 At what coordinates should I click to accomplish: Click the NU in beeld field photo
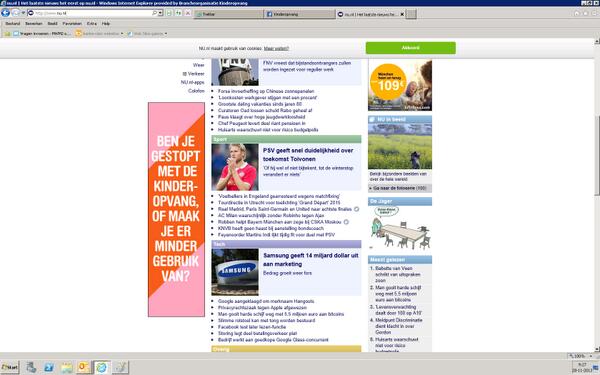pyautogui.click(x=400, y=146)
